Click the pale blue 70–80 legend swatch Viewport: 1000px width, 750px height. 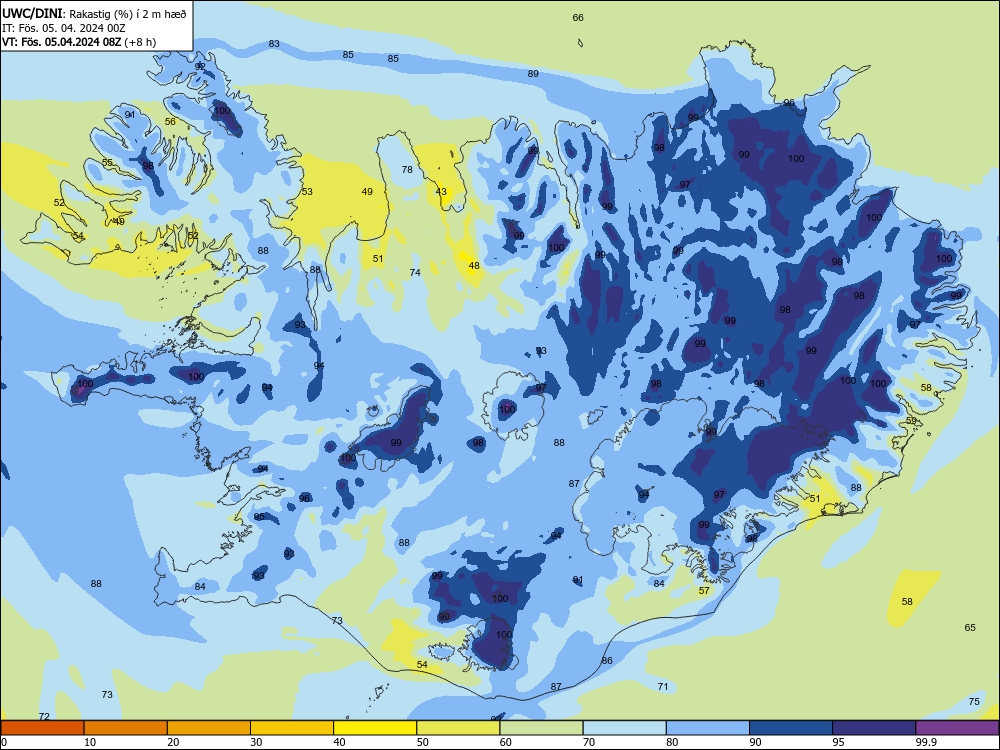coord(625,728)
